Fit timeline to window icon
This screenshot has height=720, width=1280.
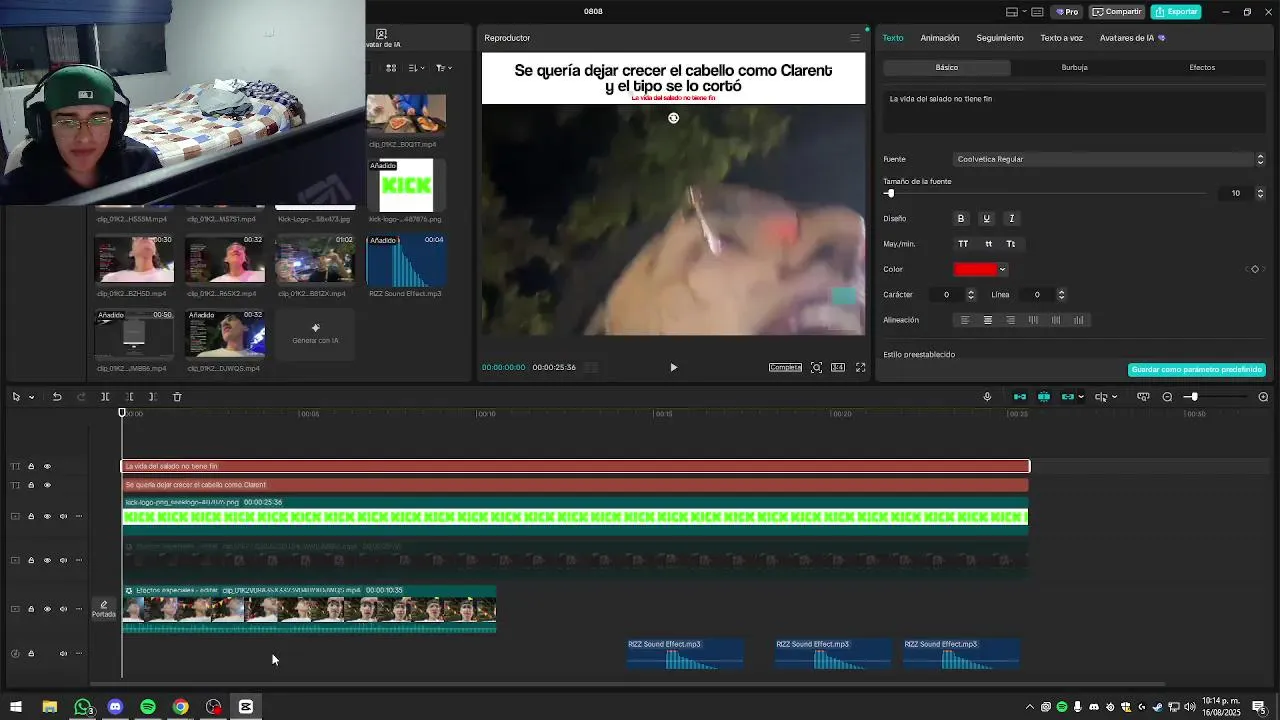tap(1143, 397)
